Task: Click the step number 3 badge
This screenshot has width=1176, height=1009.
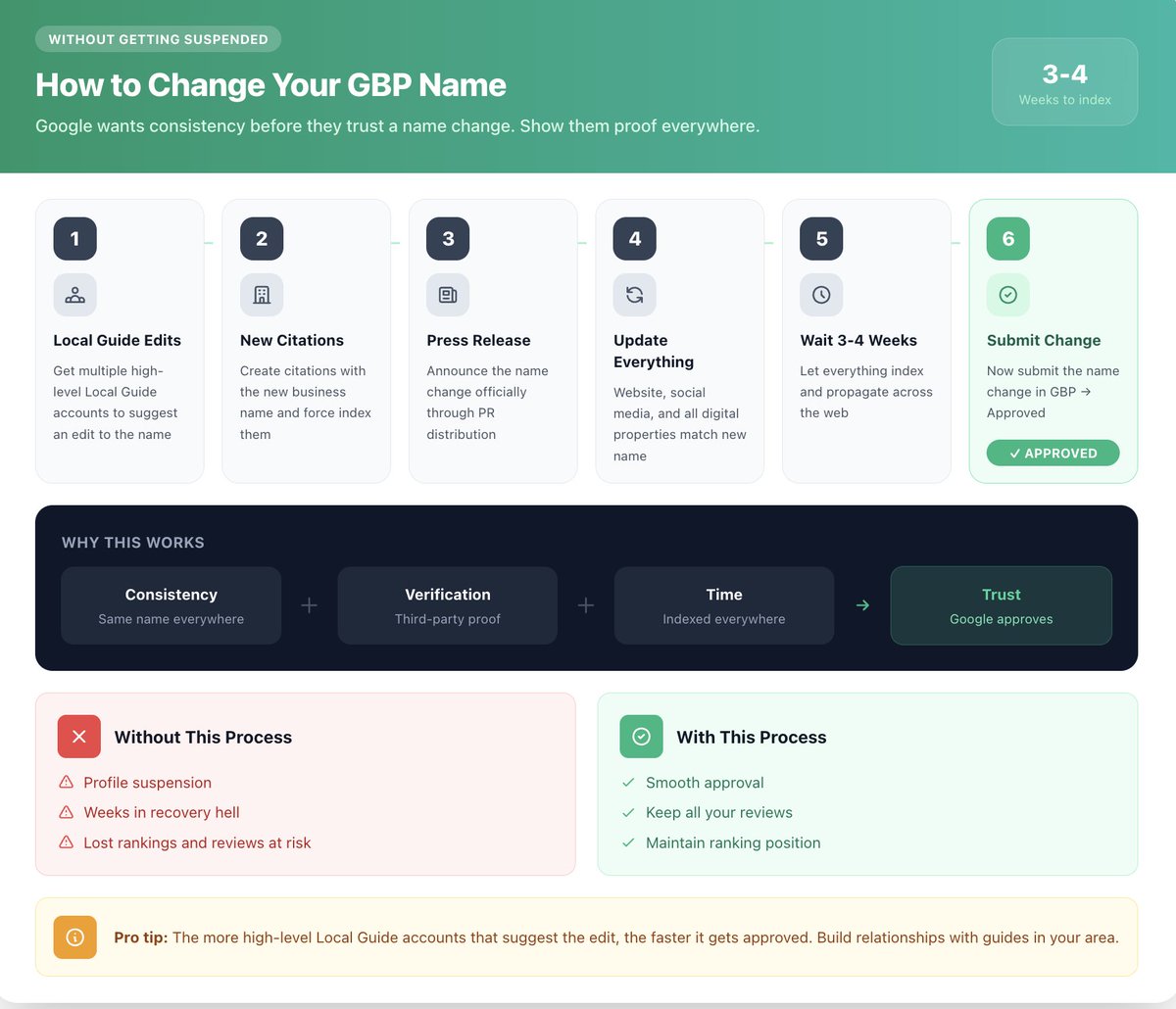Action: pos(448,239)
